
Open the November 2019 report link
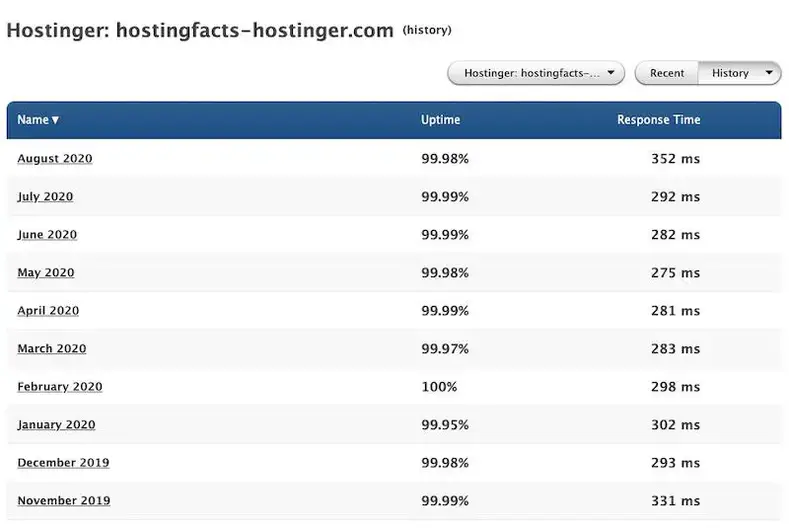pyautogui.click(x=64, y=500)
